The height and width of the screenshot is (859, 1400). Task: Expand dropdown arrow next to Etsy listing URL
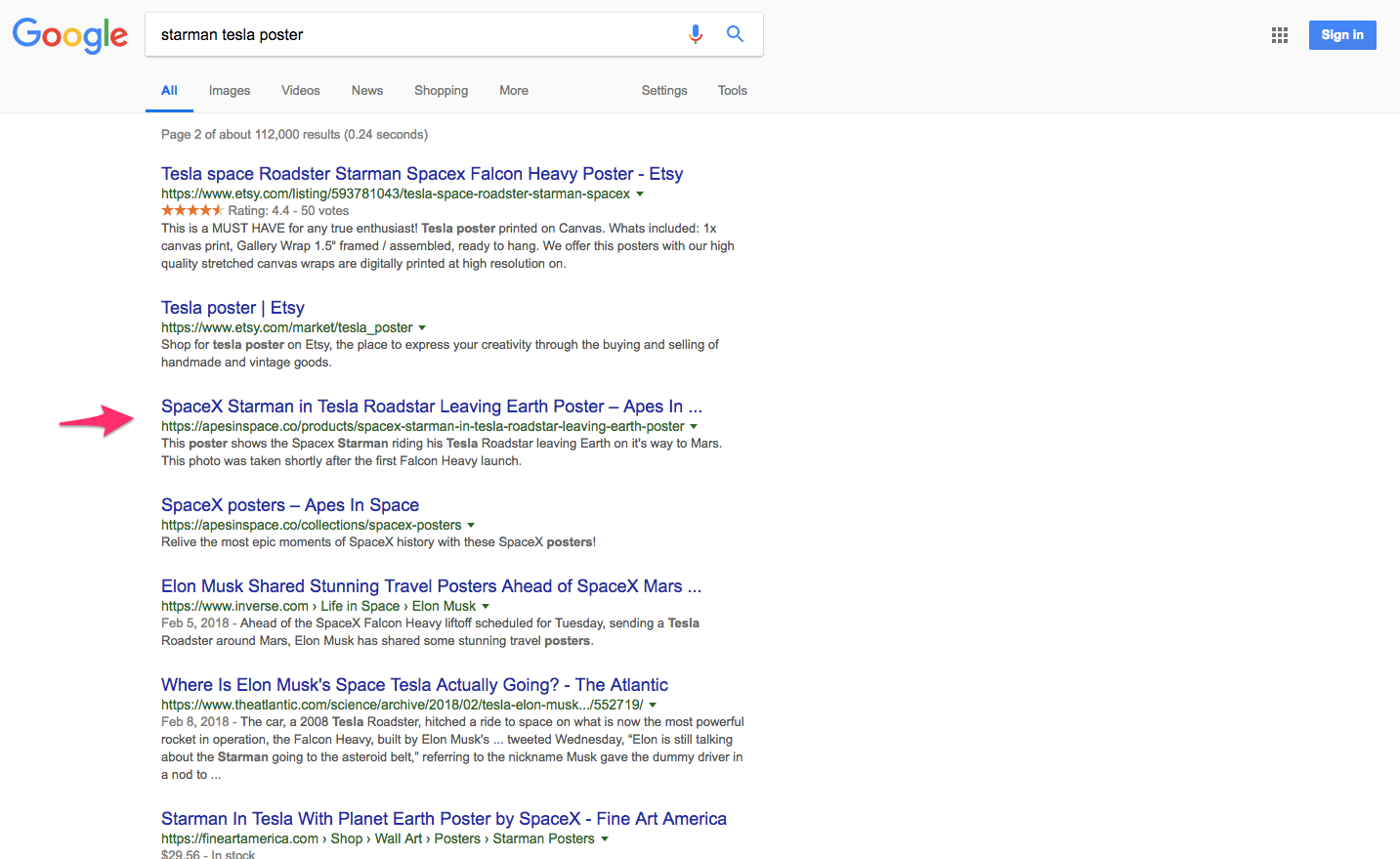[640, 194]
